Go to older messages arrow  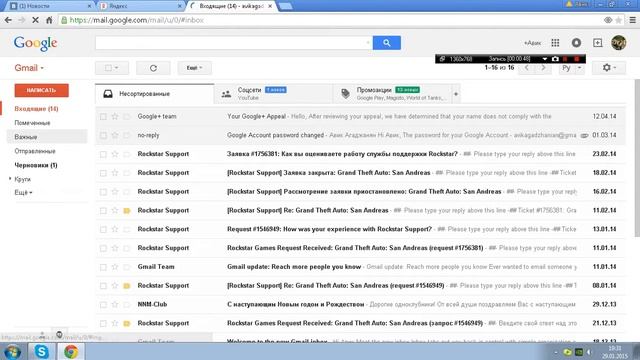(543, 68)
